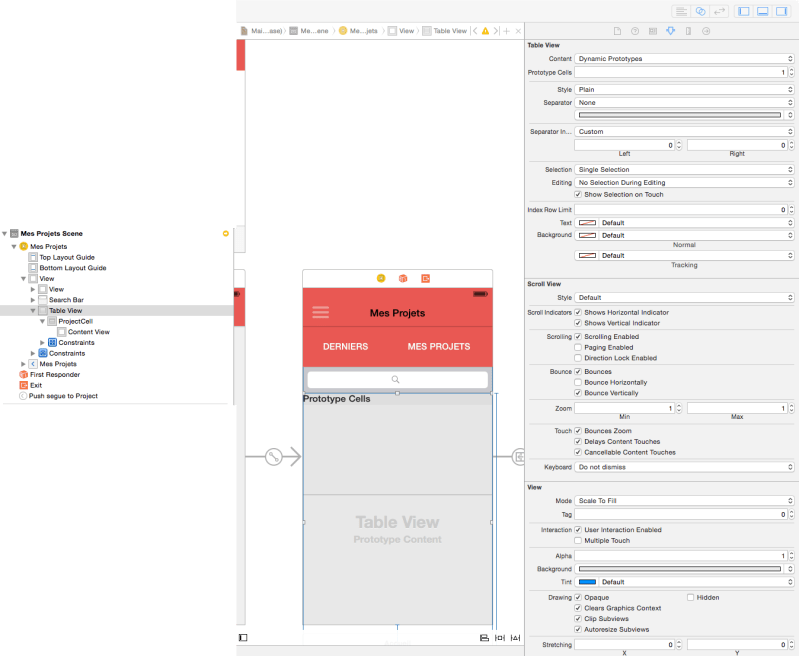Viewport: 799px width, 656px height.
Task: Open Selection dropdown (Single Selection)
Action: coord(684,169)
